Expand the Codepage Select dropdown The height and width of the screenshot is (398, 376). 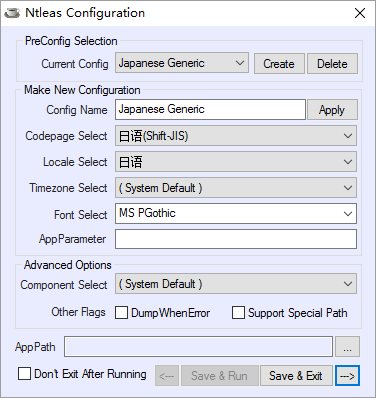(236, 136)
